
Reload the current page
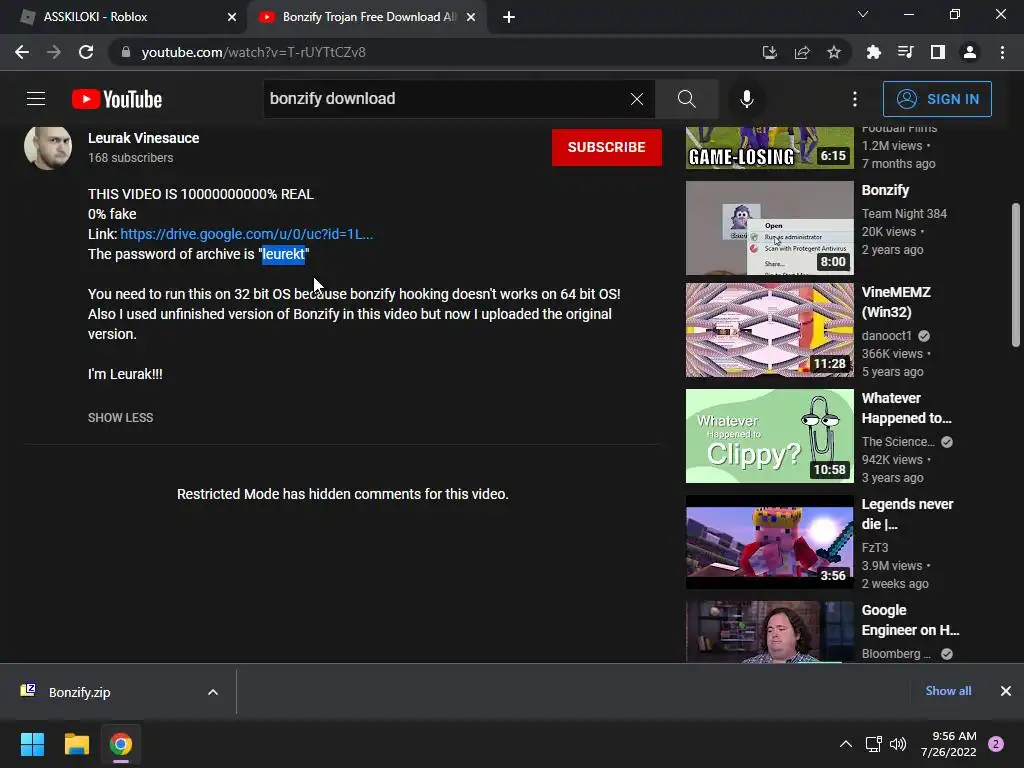click(x=86, y=52)
